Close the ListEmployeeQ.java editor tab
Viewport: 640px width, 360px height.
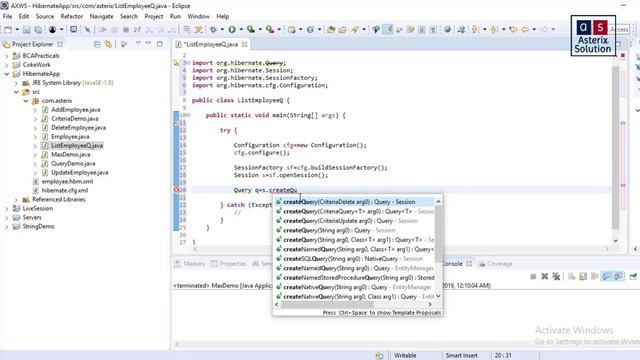pos(244,44)
